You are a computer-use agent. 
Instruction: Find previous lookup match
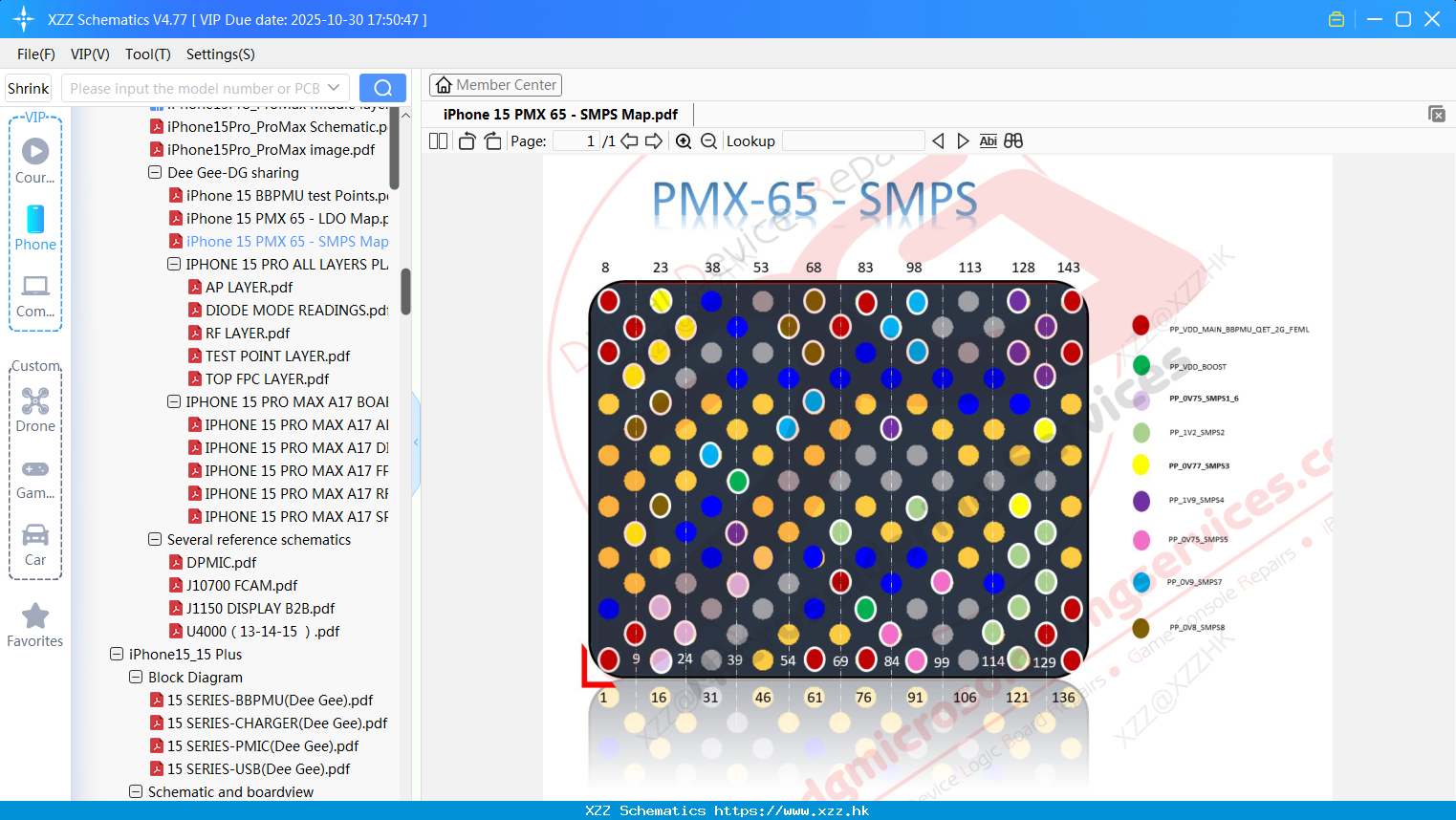click(x=938, y=140)
